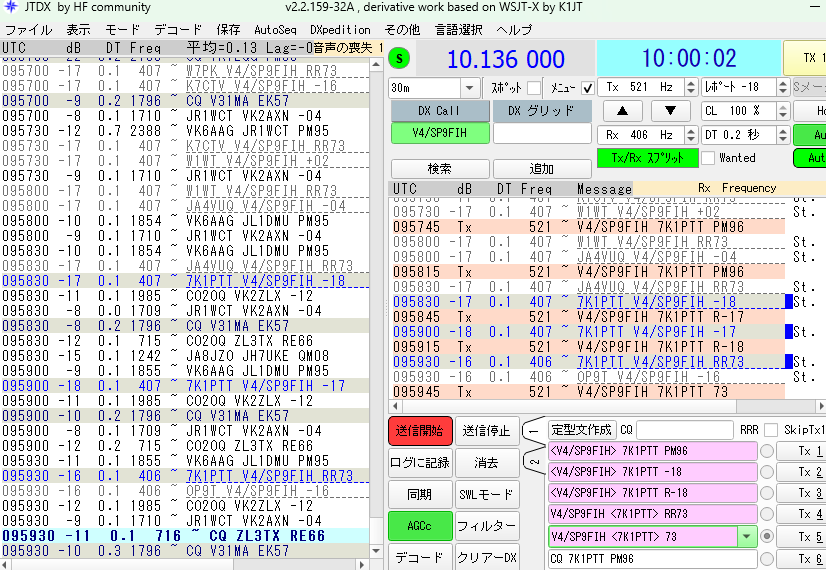Open the モード menu
This screenshot has width=826, height=570.
click(122, 30)
